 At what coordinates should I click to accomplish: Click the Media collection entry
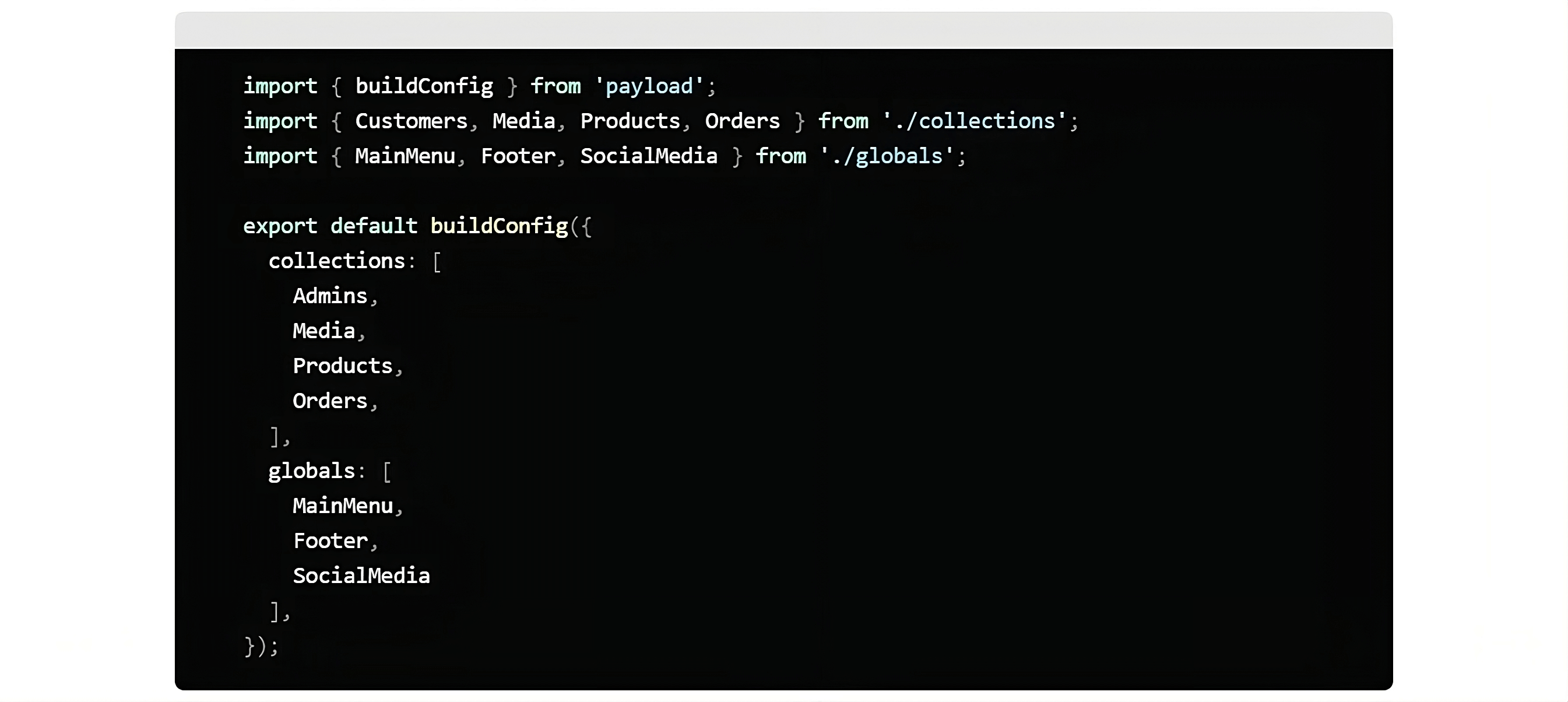coord(324,331)
